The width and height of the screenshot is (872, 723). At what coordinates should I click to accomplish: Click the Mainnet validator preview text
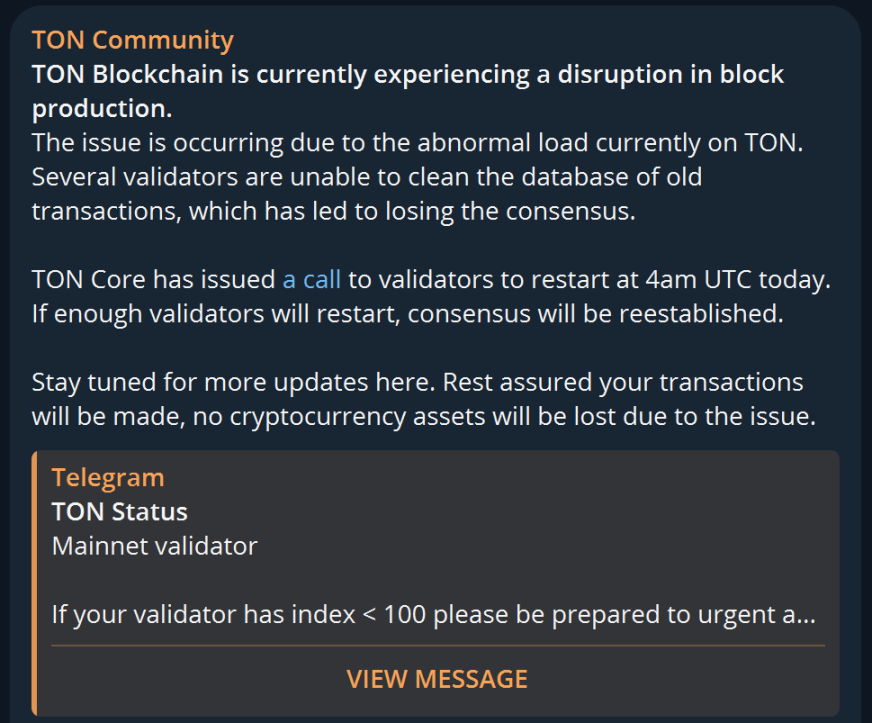click(x=155, y=546)
